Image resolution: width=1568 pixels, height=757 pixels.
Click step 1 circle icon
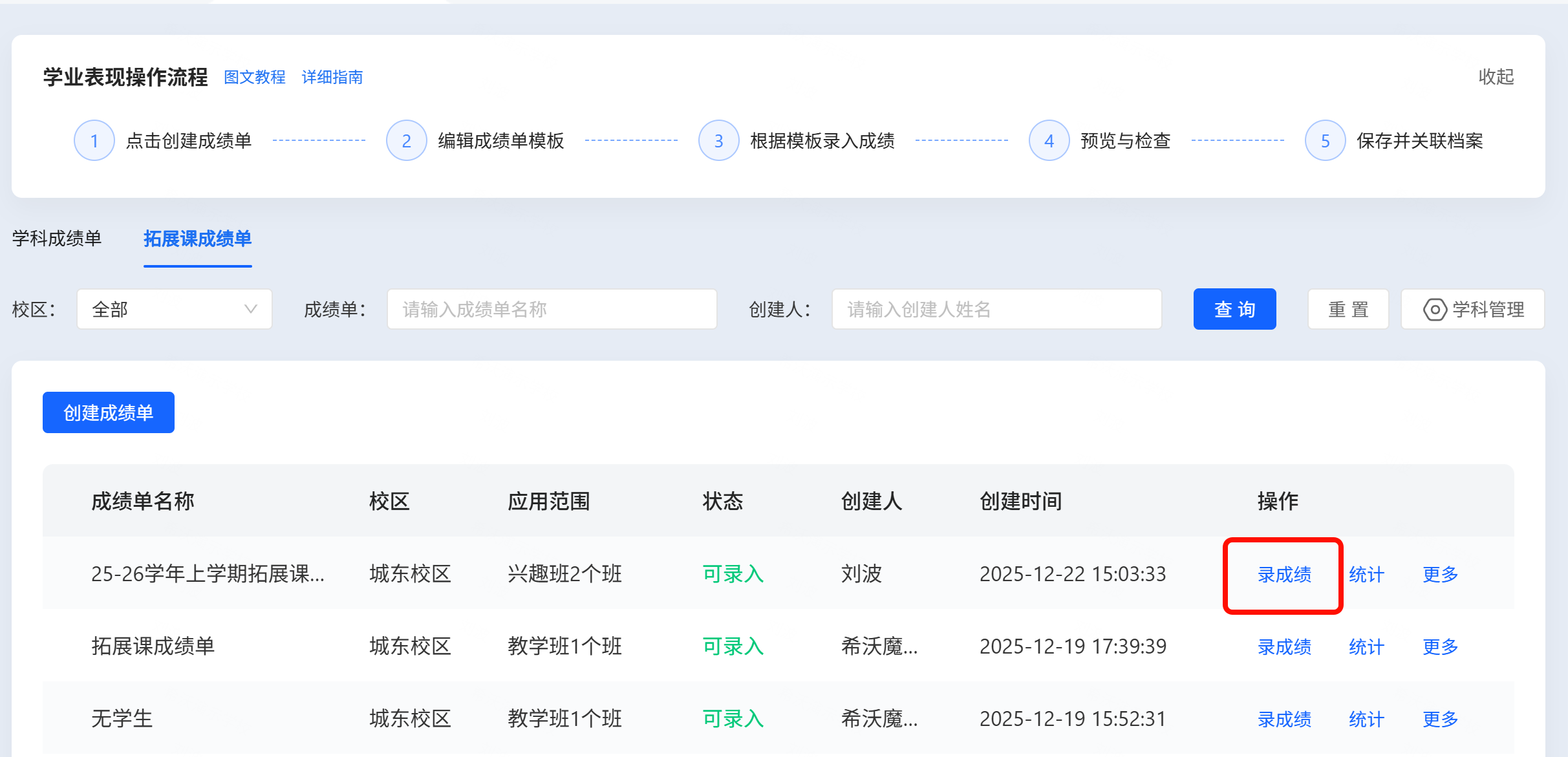(x=94, y=140)
